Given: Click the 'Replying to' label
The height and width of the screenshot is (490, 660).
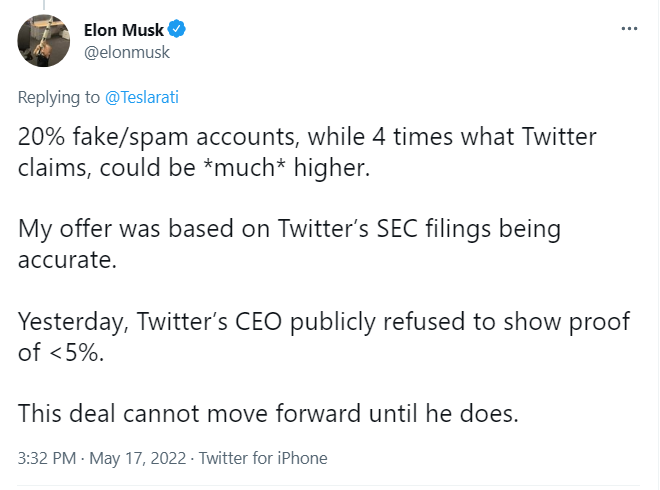Looking at the screenshot, I should [59, 97].
